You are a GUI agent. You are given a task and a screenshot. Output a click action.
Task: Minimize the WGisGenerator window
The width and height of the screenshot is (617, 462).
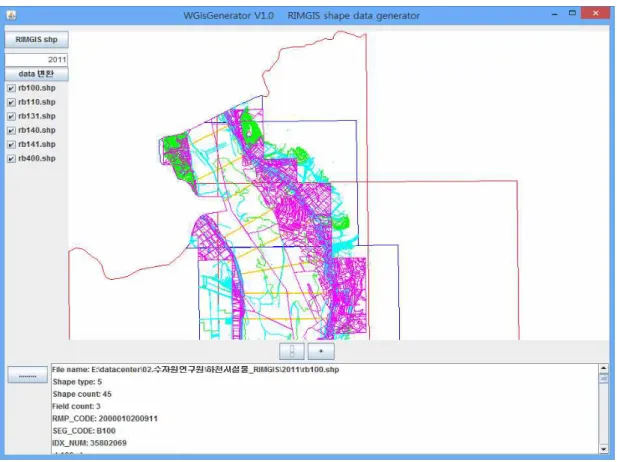pyautogui.click(x=555, y=15)
